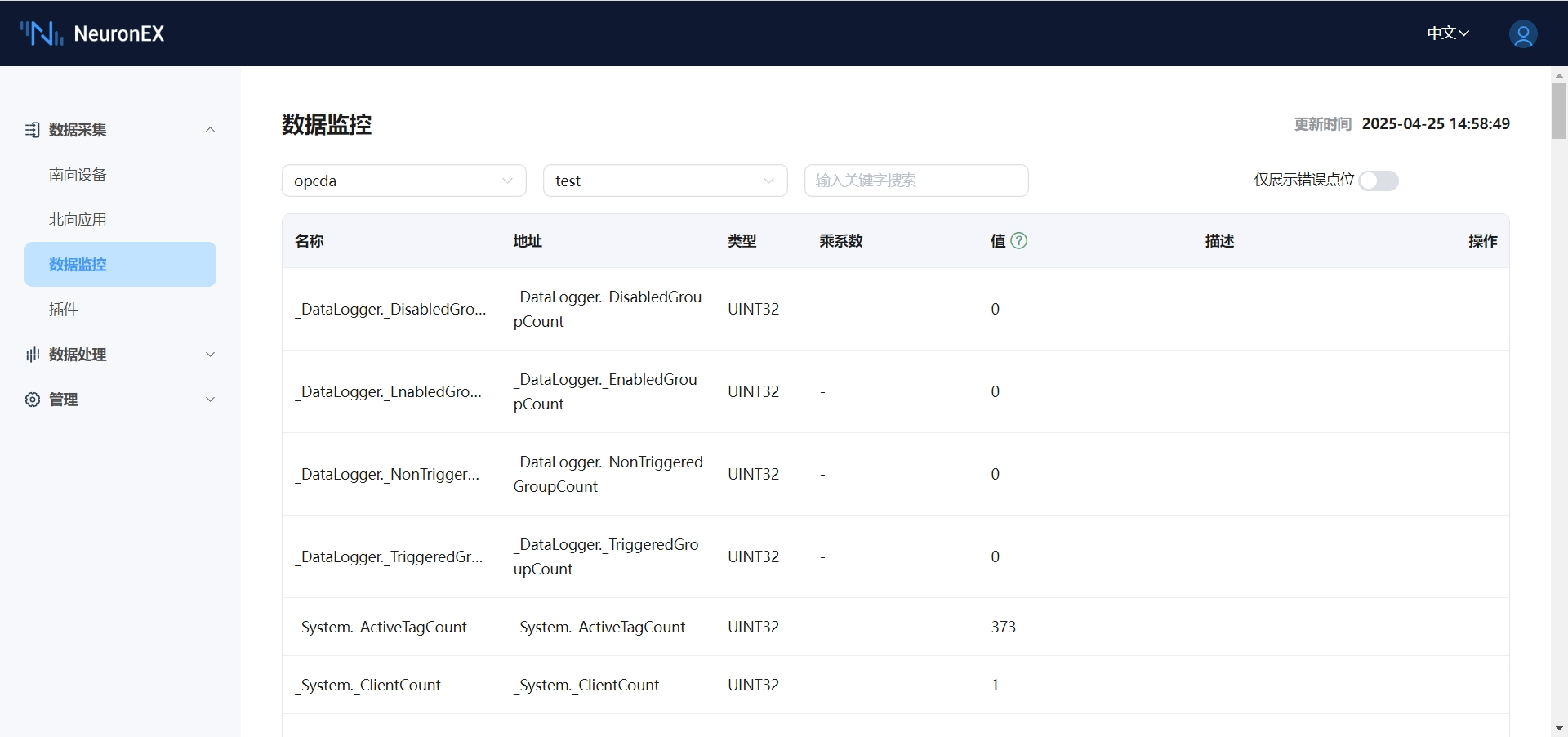Click the 管理 gear icon

pos(33,400)
